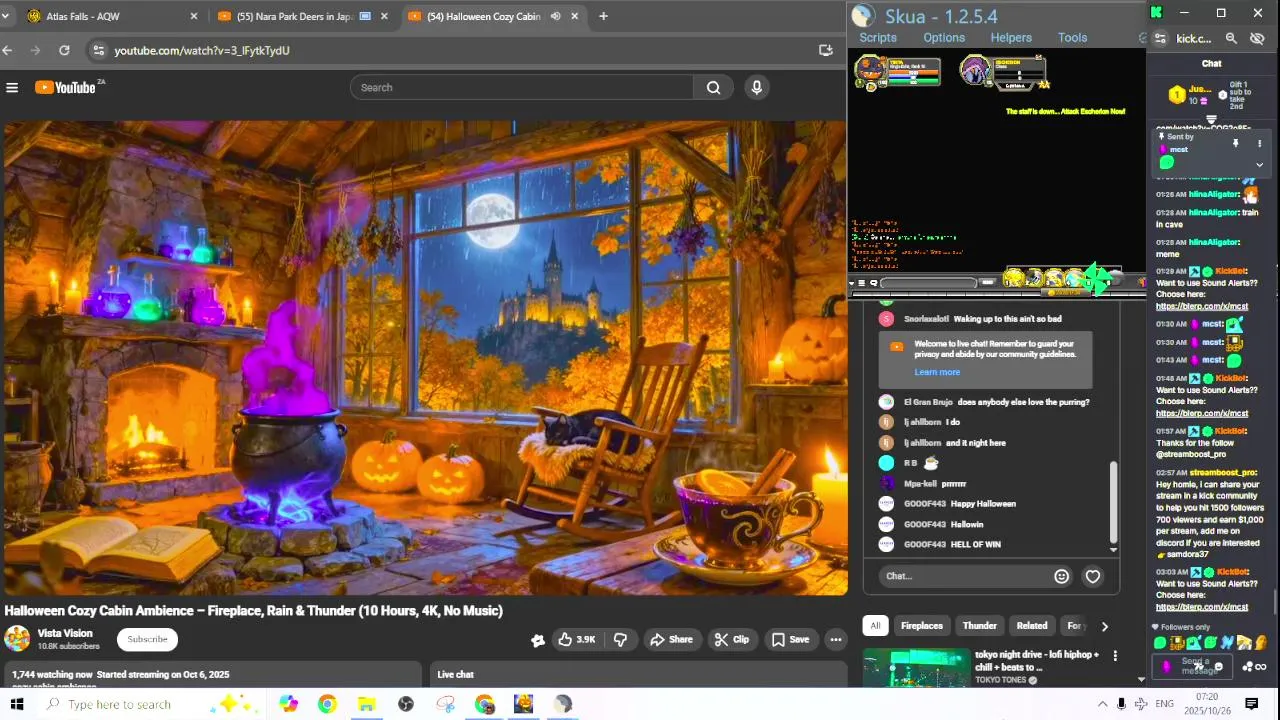The width and height of the screenshot is (1280, 720).
Task: Mute the Halloween Cozy Cabin tab audio
Action: click(555, 16)
